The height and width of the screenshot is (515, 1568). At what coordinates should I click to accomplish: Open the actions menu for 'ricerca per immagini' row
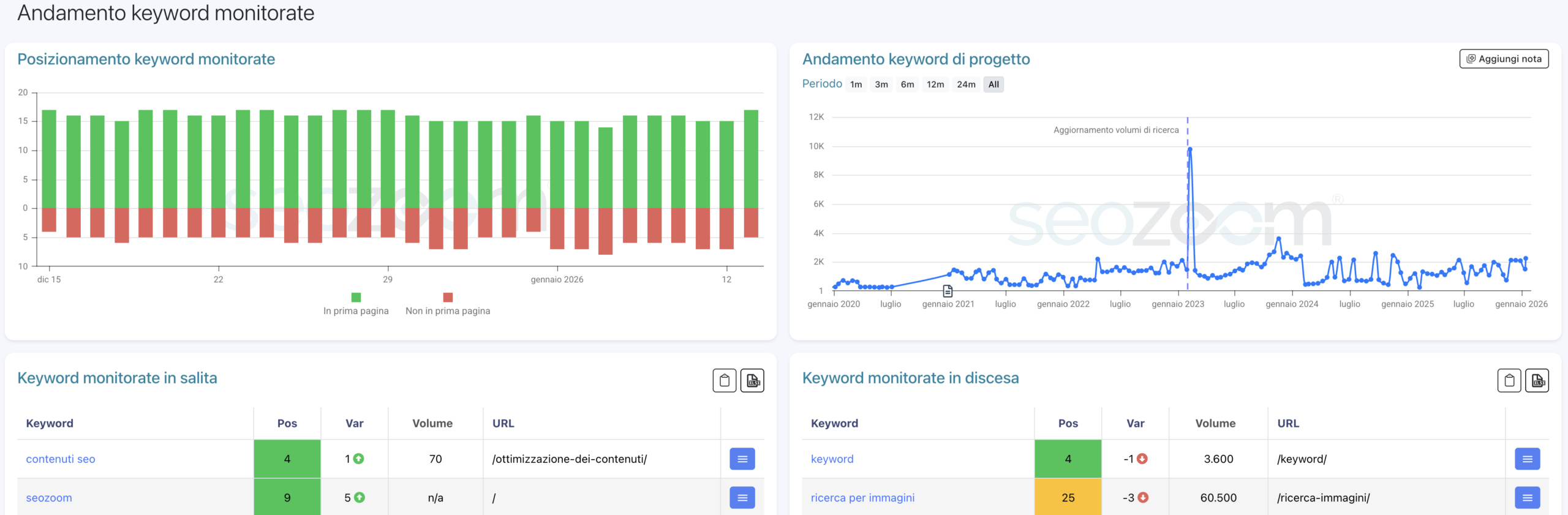coord(1527,497)
